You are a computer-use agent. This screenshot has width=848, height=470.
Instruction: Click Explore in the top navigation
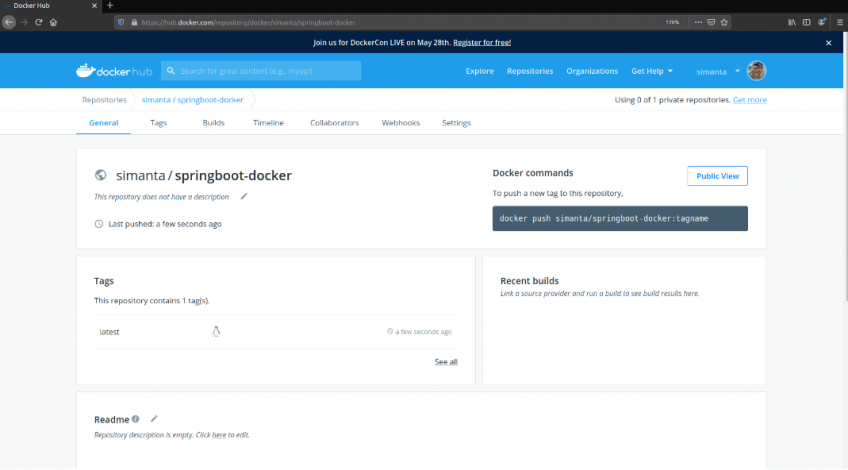point(480,71)
